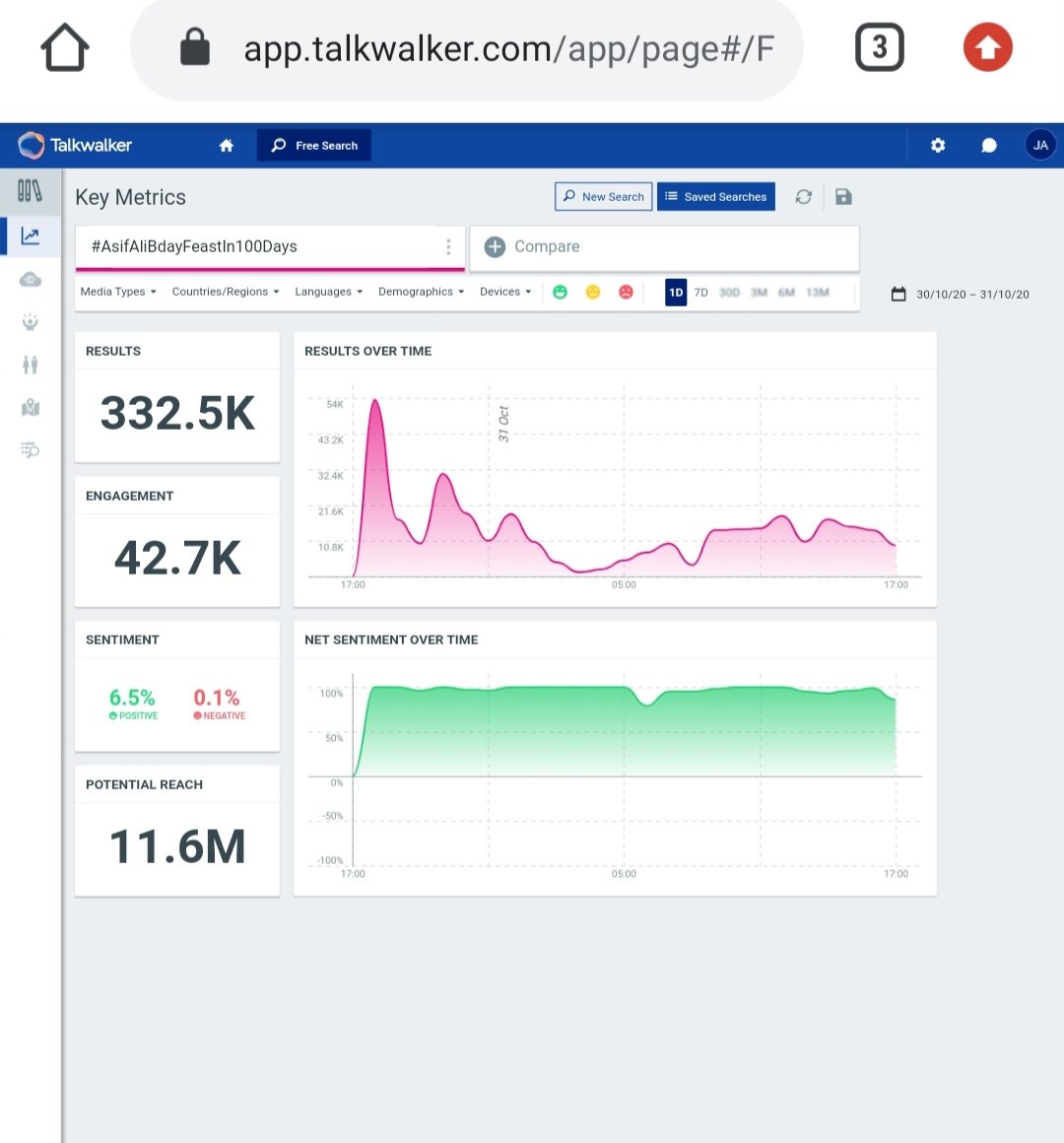Open the browser tabs counter showing 3
This screenshot has height=1143, width=1064.
880,47
